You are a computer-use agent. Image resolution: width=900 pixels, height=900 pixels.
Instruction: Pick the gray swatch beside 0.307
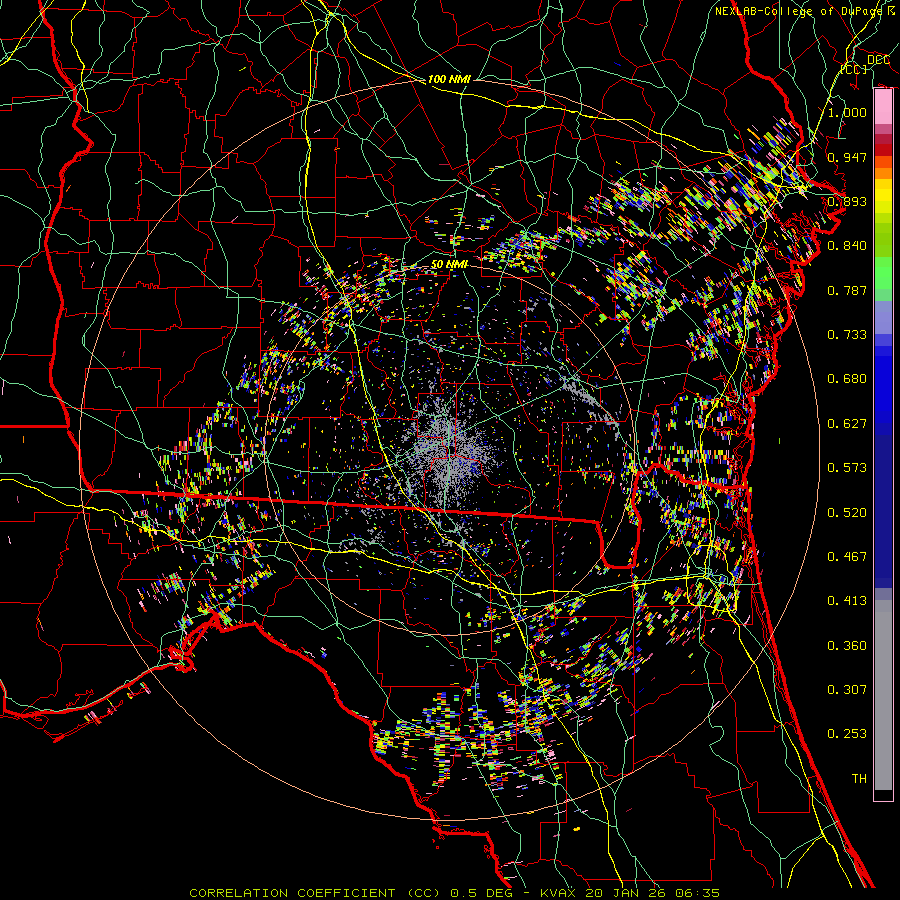[x=883, y=690]
